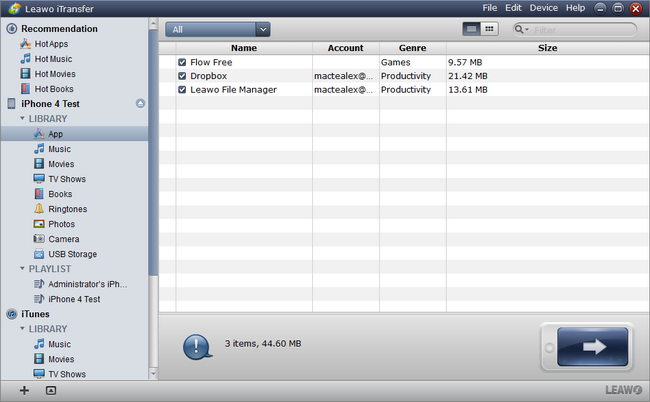Screen dimensions: 650x402
Task: Open the Device menu
Action: 543,8
